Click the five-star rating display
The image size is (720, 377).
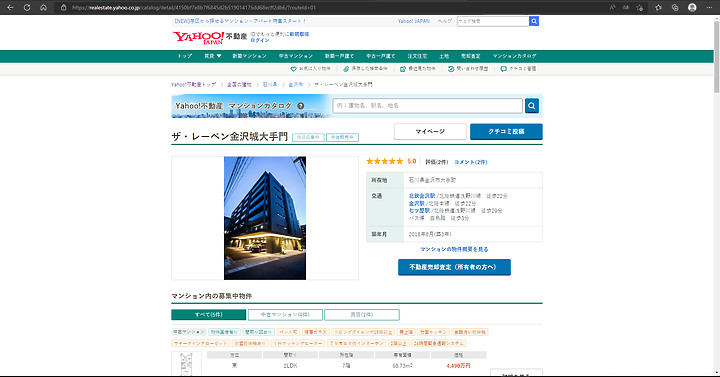384,161
